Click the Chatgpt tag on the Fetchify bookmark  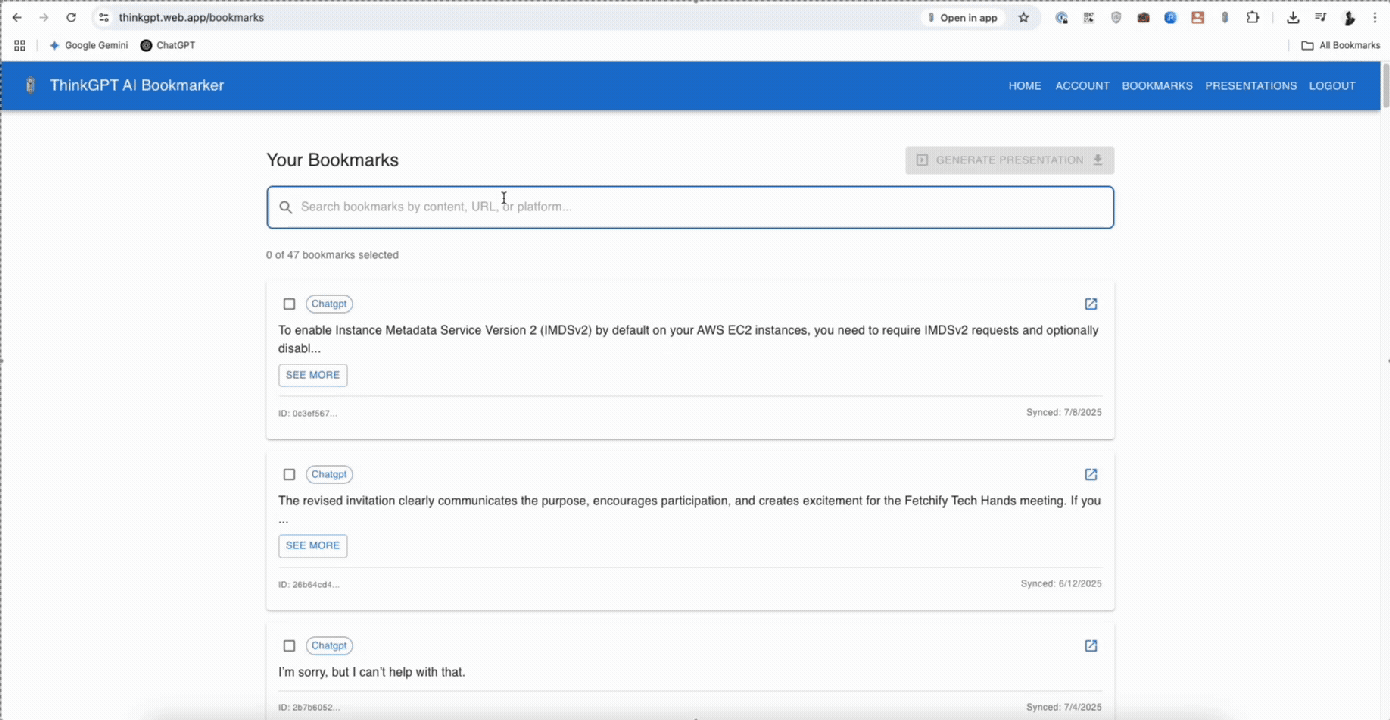[329, 474]
